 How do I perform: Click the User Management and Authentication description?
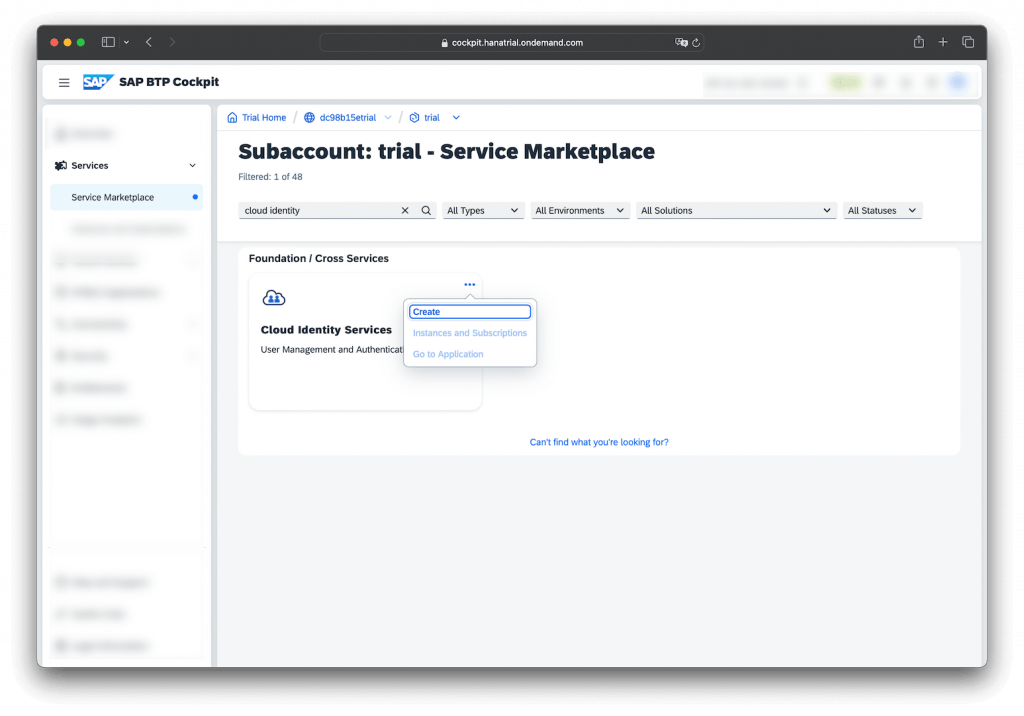point(332,350)
